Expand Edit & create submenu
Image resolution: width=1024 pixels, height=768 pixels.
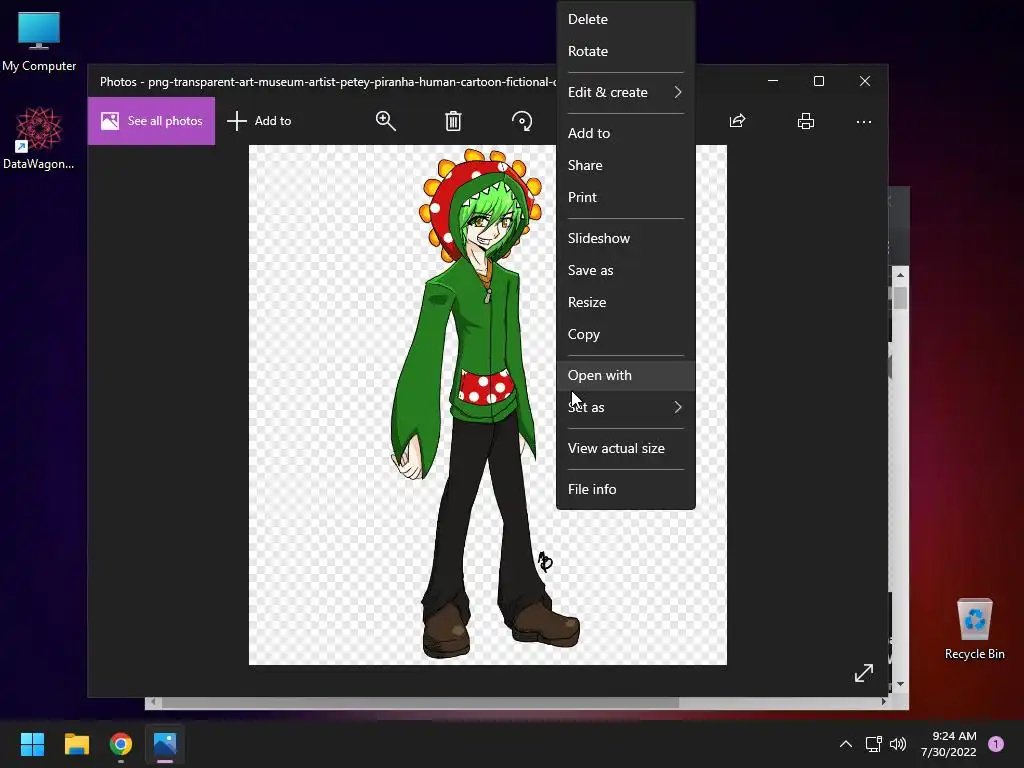[626, 92]
